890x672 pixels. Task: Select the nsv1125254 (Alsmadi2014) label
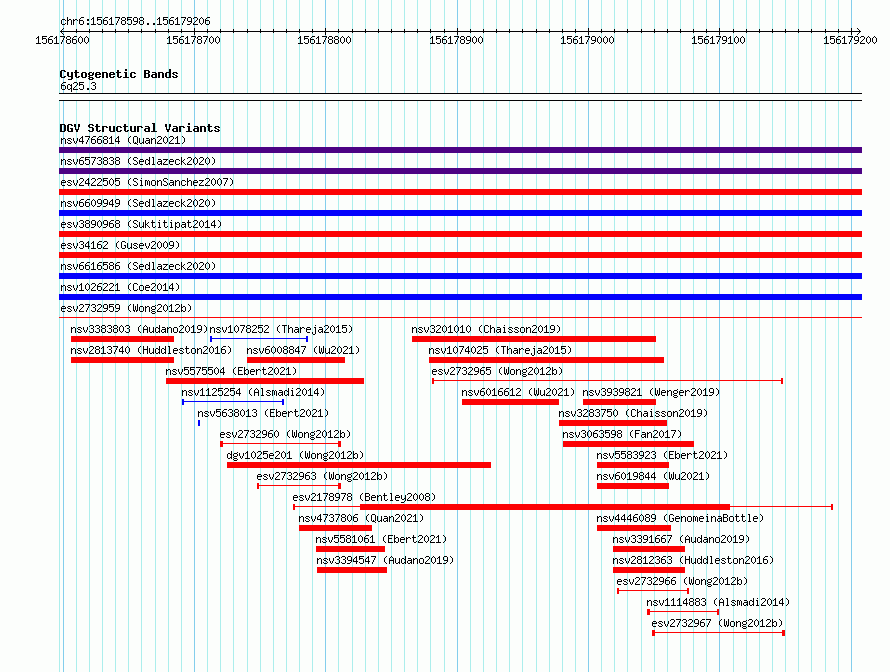pyautogui.click(x=253, y=392)
